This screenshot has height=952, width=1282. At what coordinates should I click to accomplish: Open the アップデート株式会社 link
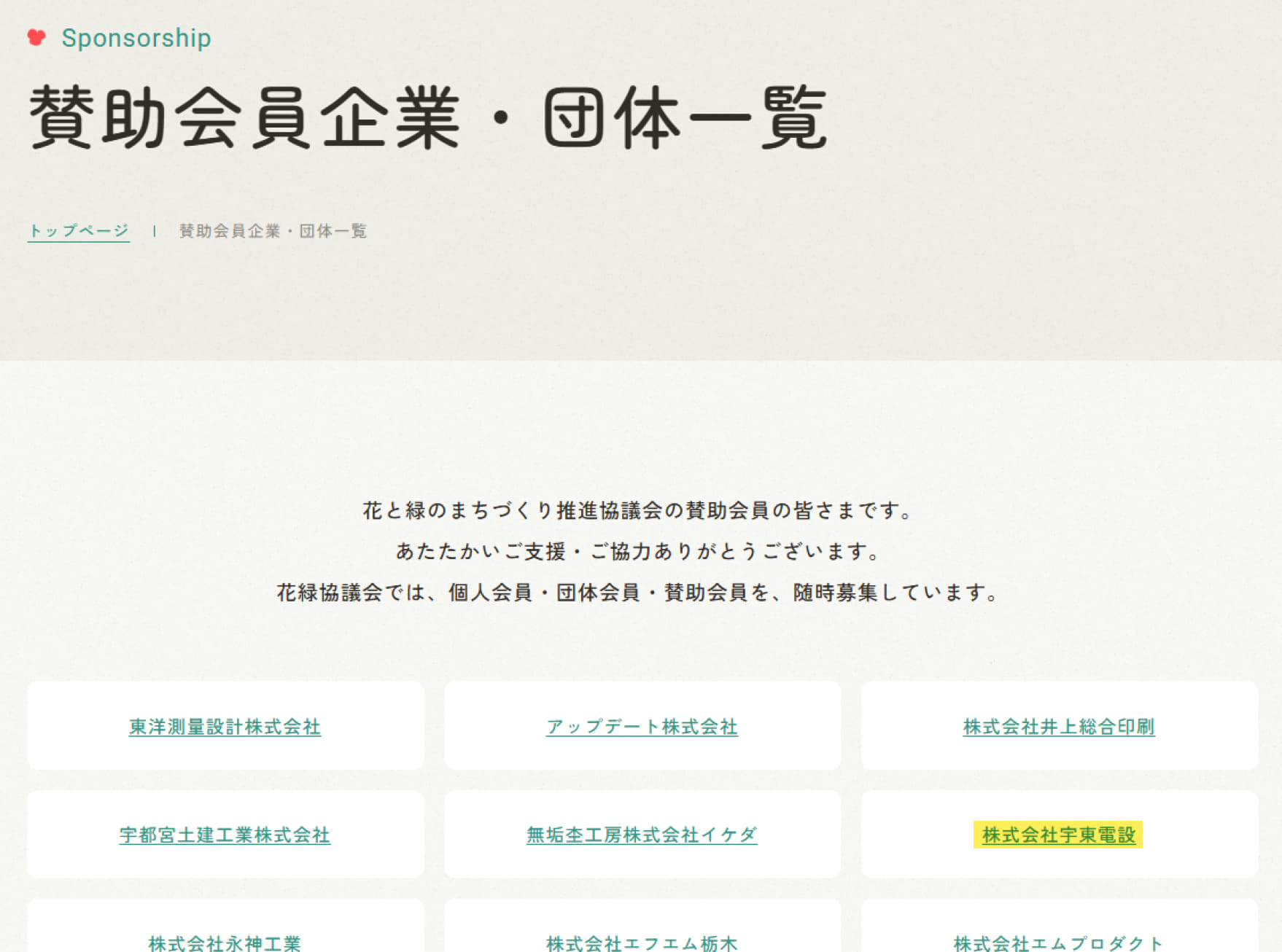tap(642, 727)
